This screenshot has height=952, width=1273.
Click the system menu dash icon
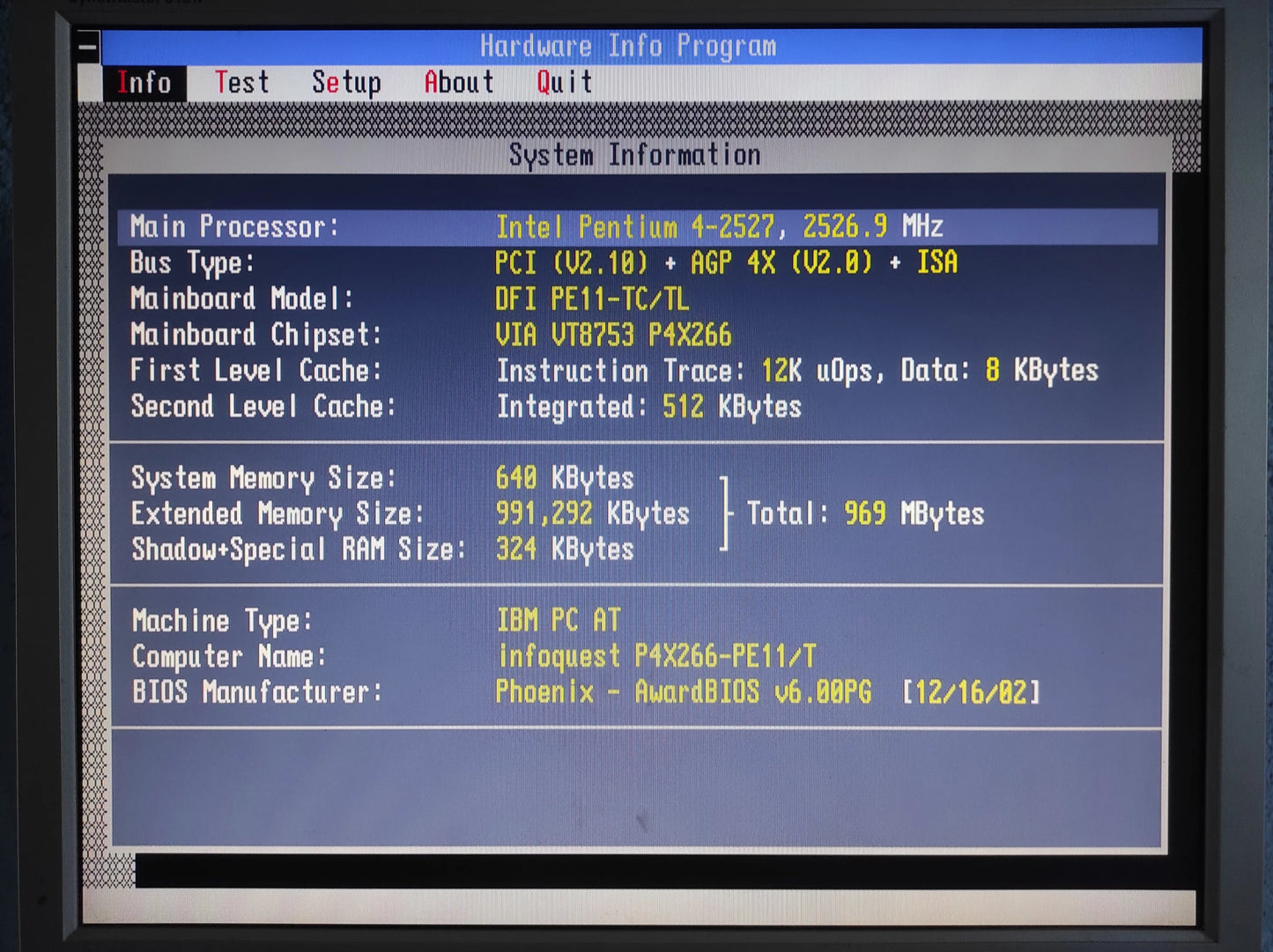[87, 47]
